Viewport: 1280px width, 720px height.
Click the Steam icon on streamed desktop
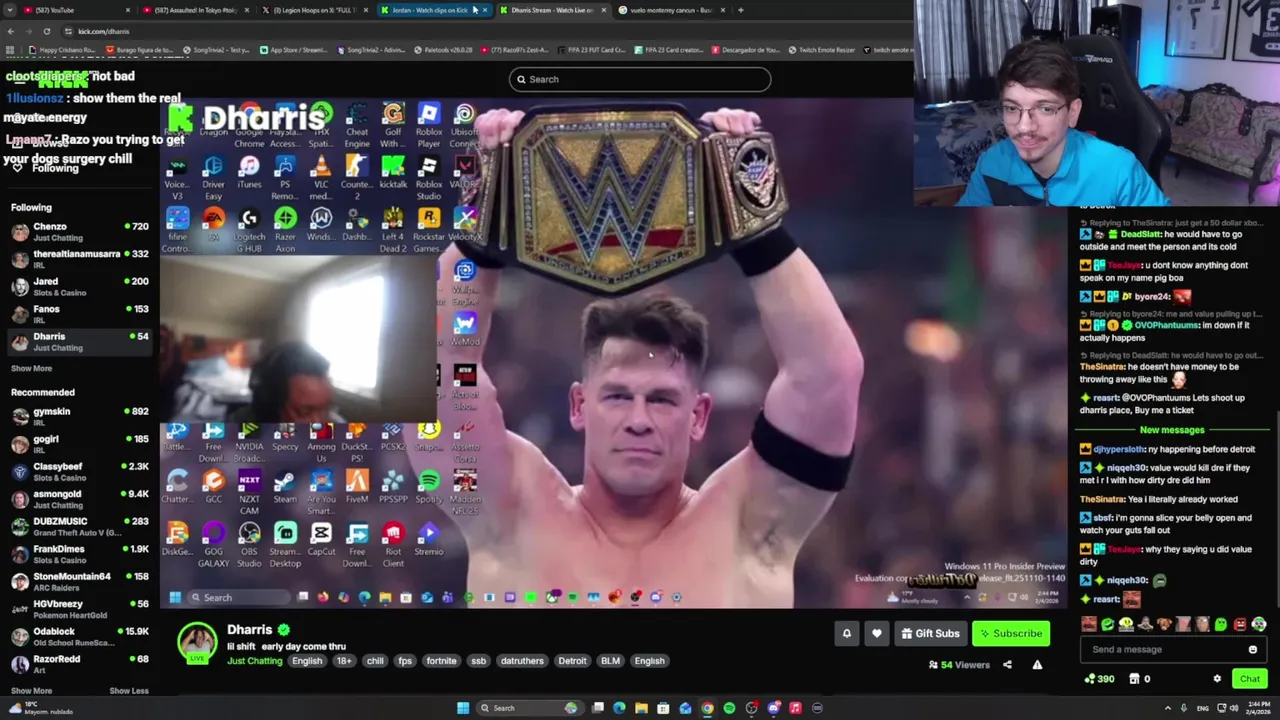tap(285, 488)
